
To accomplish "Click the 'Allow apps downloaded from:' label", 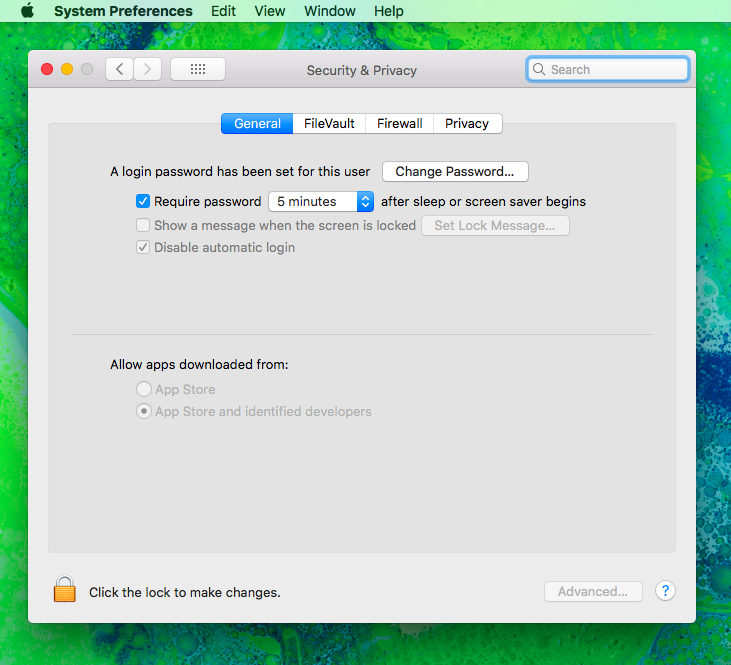I will [x=199, y=364].
